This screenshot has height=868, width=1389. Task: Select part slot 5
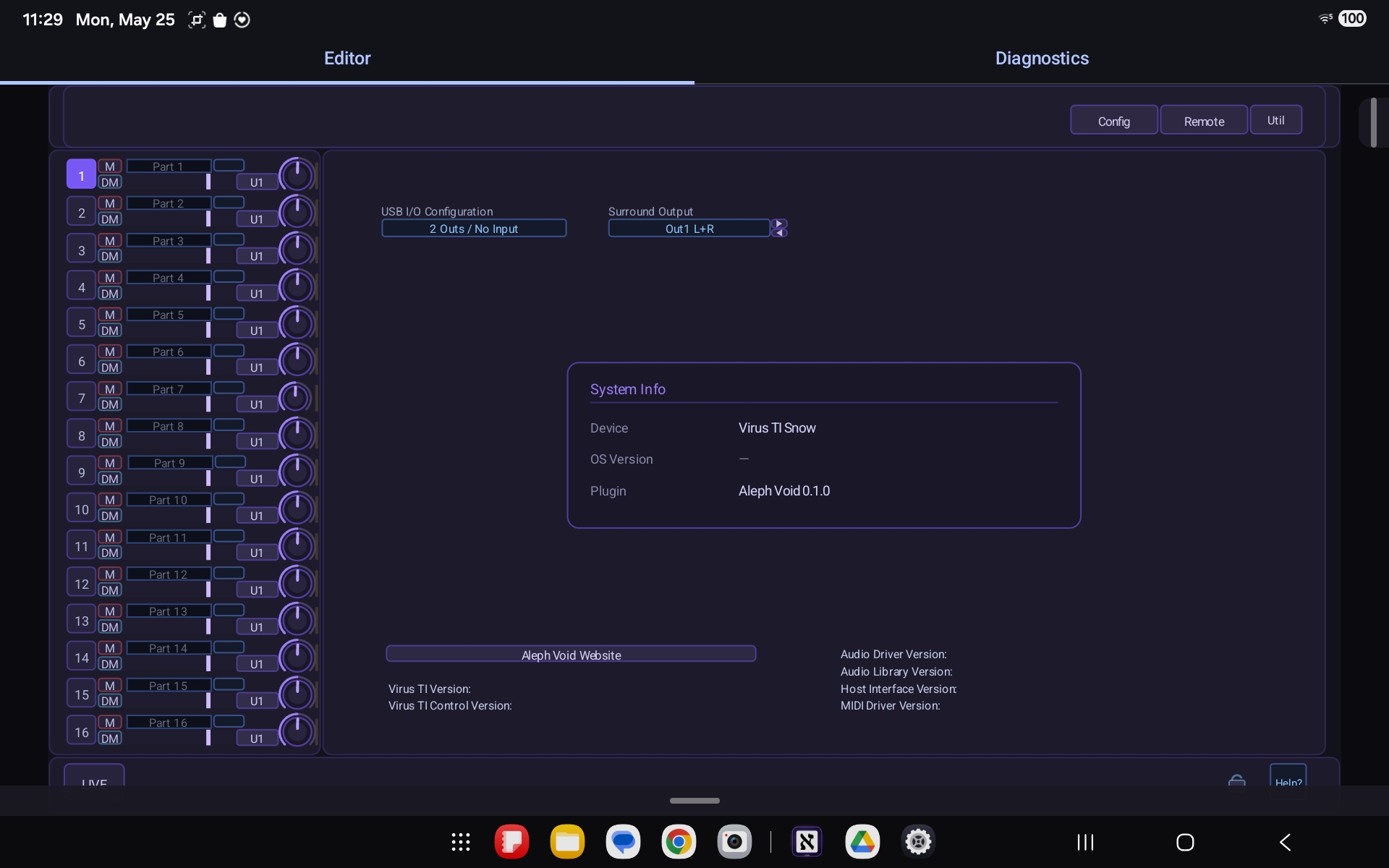pos(81,324)
